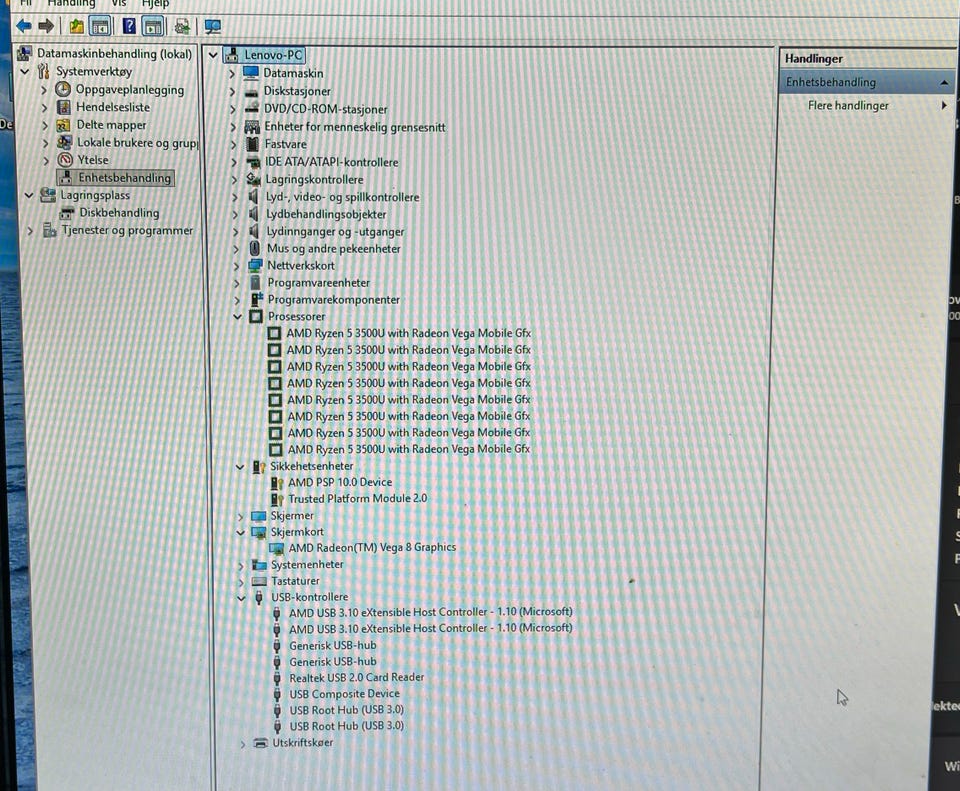960x791 pixels.
Task: Select Enheter for menneskelig grensesnitt
Action: pyautogui.click(x=354, y=127)
